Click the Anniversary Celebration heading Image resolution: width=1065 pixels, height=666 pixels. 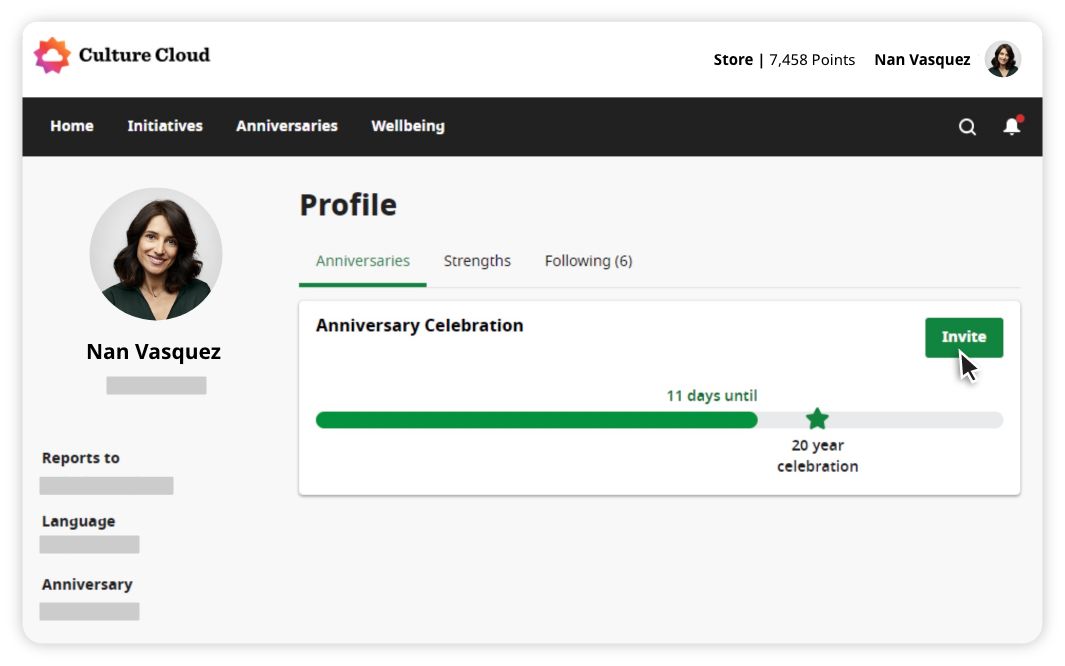tap(419, 326)
